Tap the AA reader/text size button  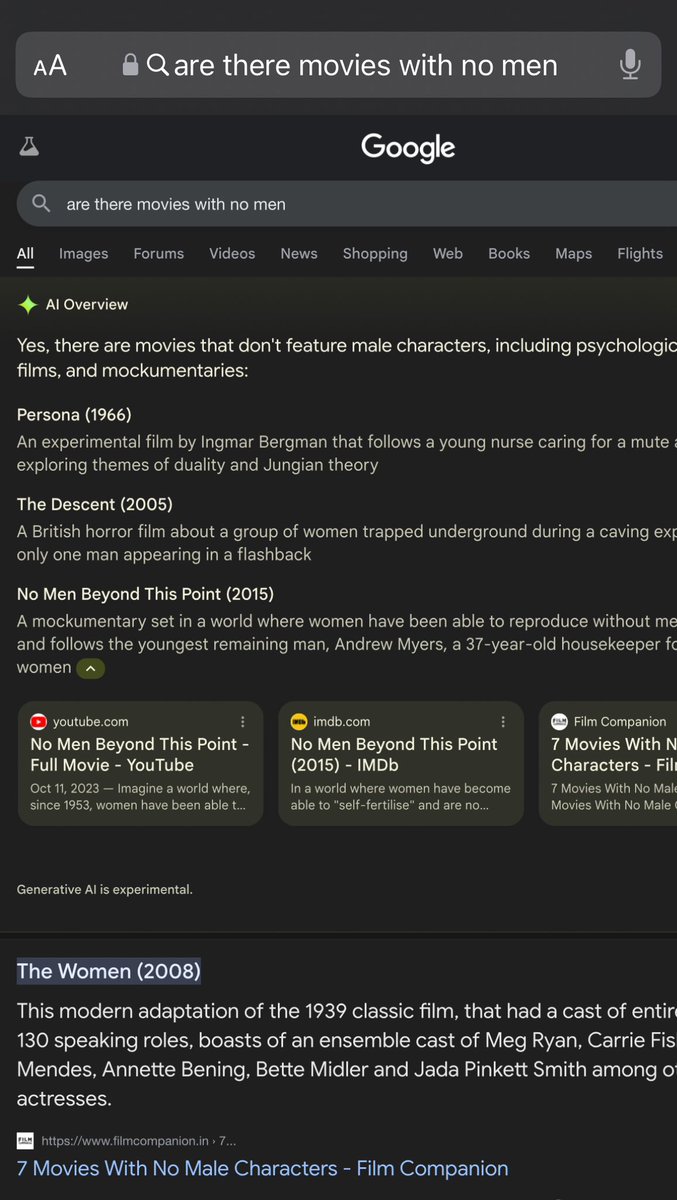pyautogui.click(x=50, y=66)
